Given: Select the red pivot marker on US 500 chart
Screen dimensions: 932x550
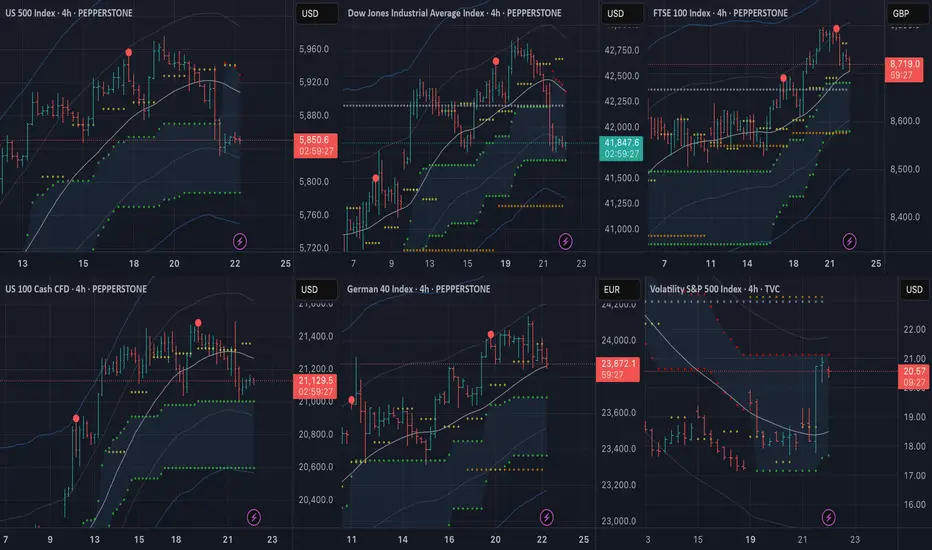Looking at the screenshot, I should (x=129, y=53).
